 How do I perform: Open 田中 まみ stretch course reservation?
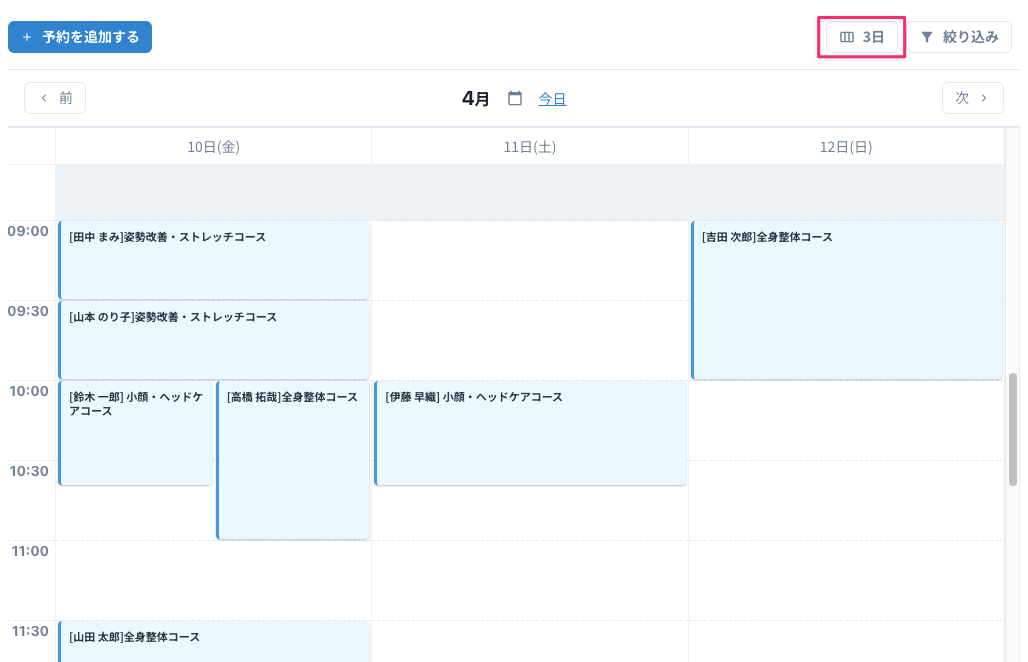[x=213, y=260]
